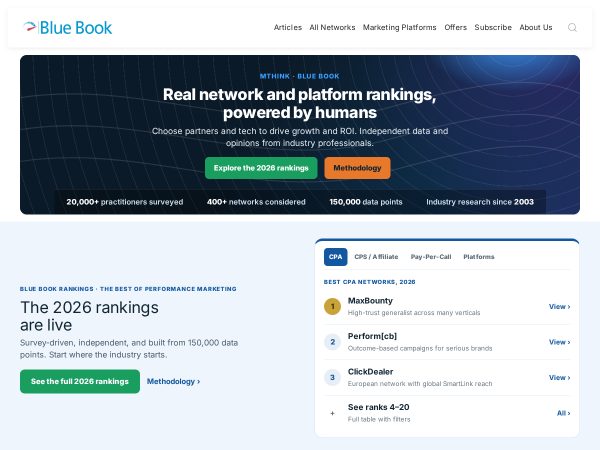Screen dimensions: 600x450
Task: Switch to the Platforms tab
Action: pyautogui.click(x=479, y=257)
